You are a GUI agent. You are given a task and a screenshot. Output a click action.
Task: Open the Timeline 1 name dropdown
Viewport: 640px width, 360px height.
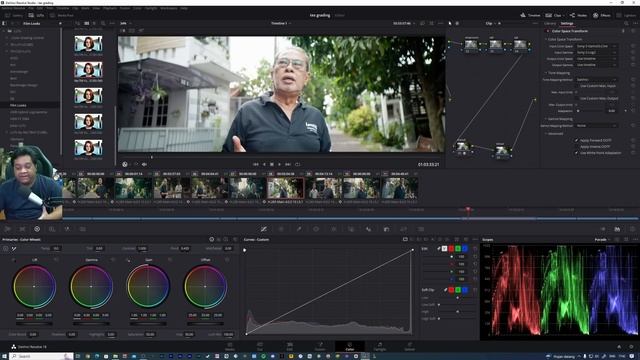[x=281, y=24]
